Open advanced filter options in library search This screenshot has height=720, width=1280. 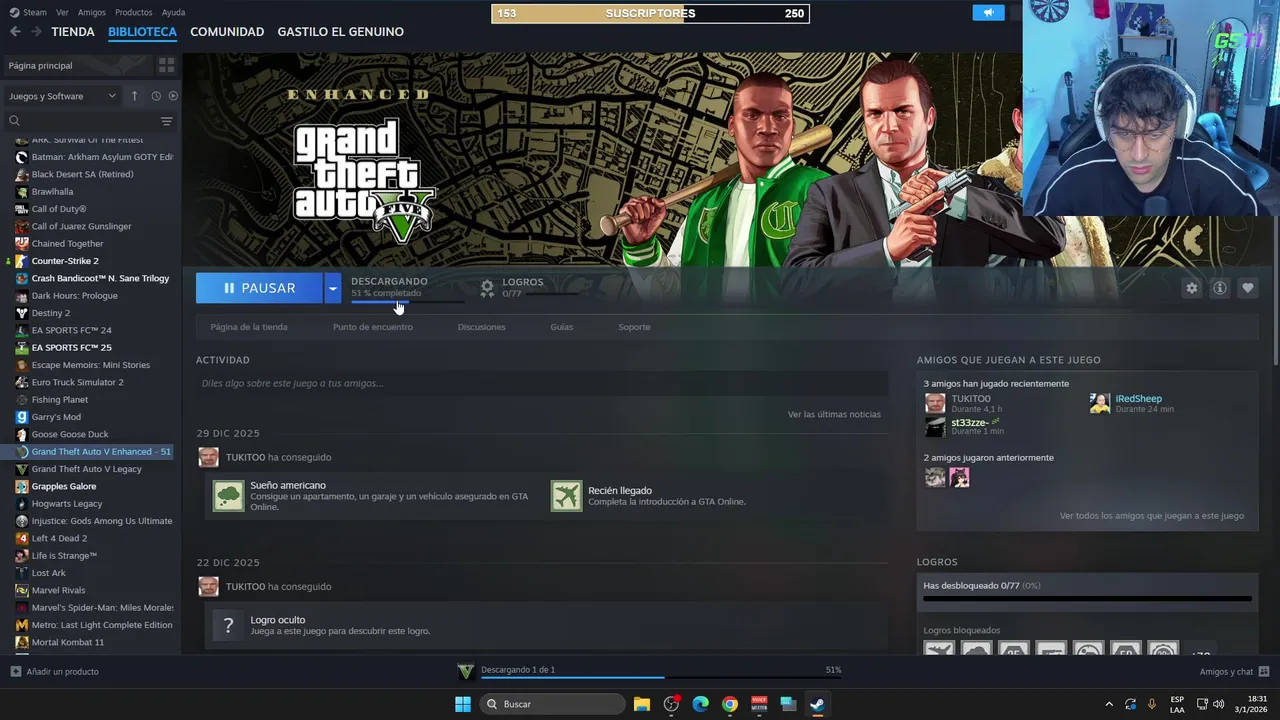click(166, 121)
